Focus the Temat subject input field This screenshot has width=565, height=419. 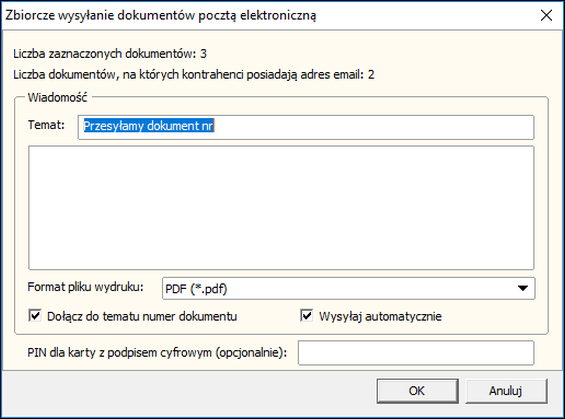pyautogui.click(x=306, y=127)
